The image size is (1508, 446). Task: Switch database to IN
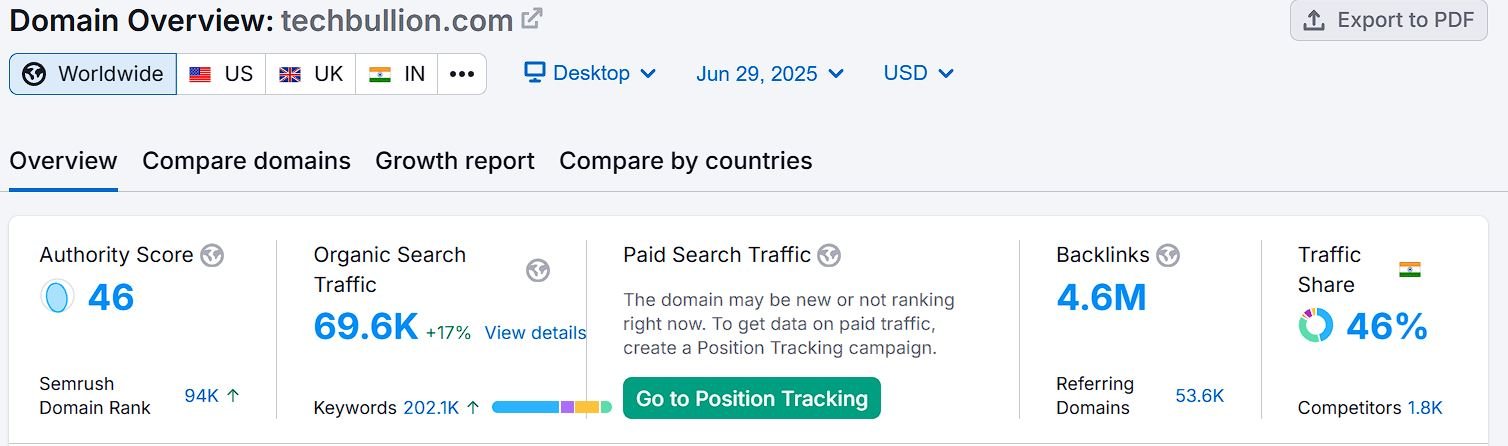tap(397, 74)
